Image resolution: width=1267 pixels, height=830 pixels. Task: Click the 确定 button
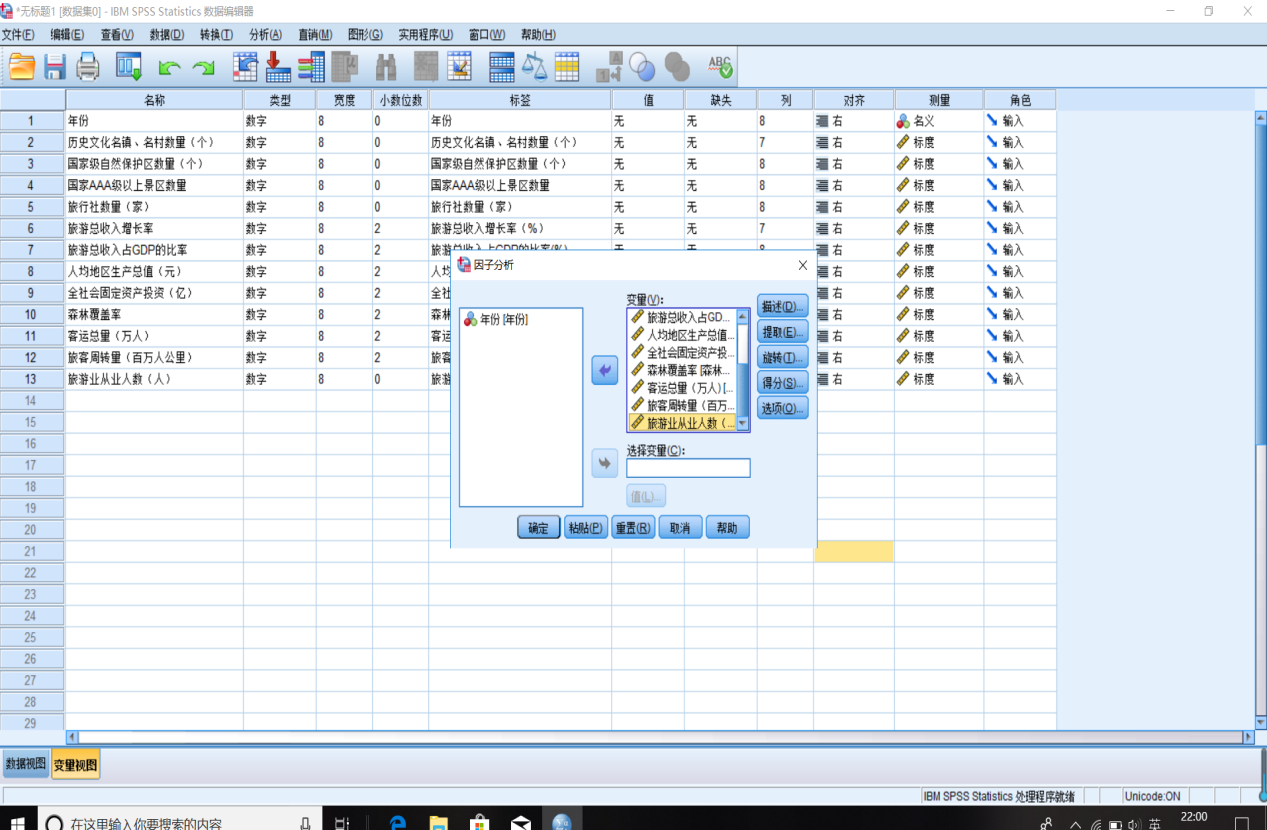pos(538,527)
